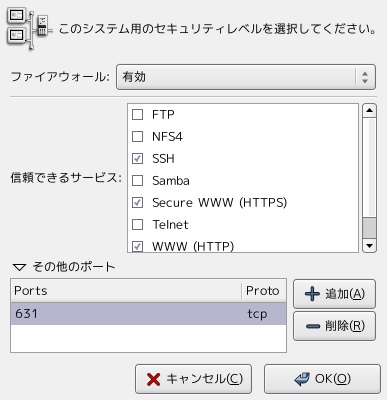Enable the FTP service checkbox
This screenshot has height=400, width=387.
(x=138, y=115)
